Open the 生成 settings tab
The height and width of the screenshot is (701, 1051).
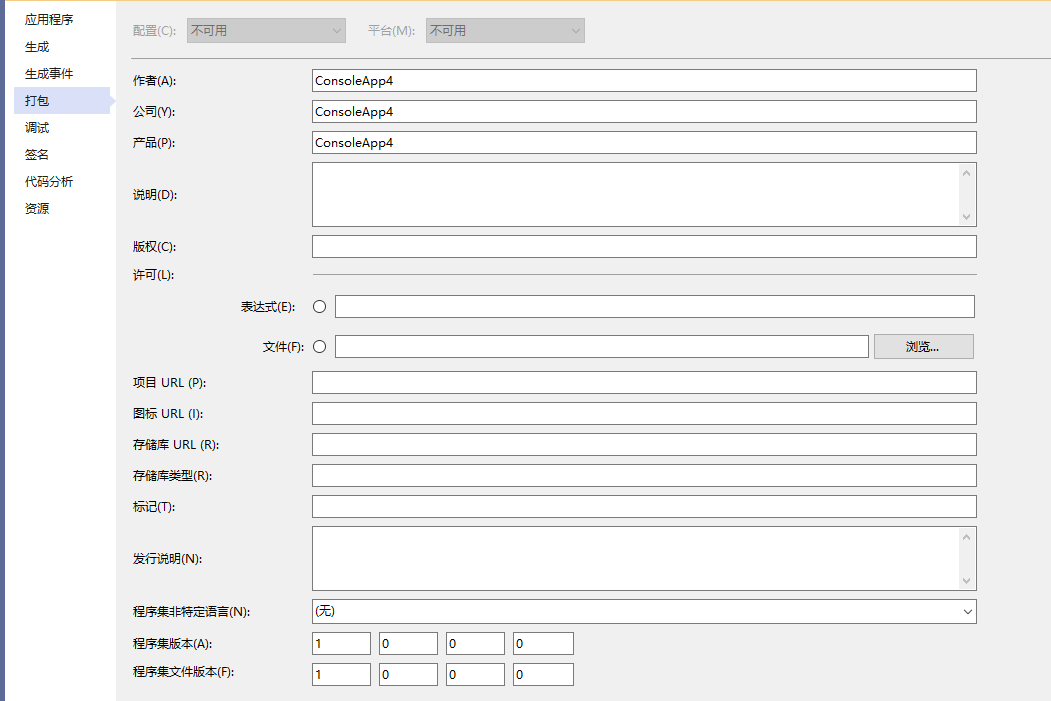pos(37,47)
